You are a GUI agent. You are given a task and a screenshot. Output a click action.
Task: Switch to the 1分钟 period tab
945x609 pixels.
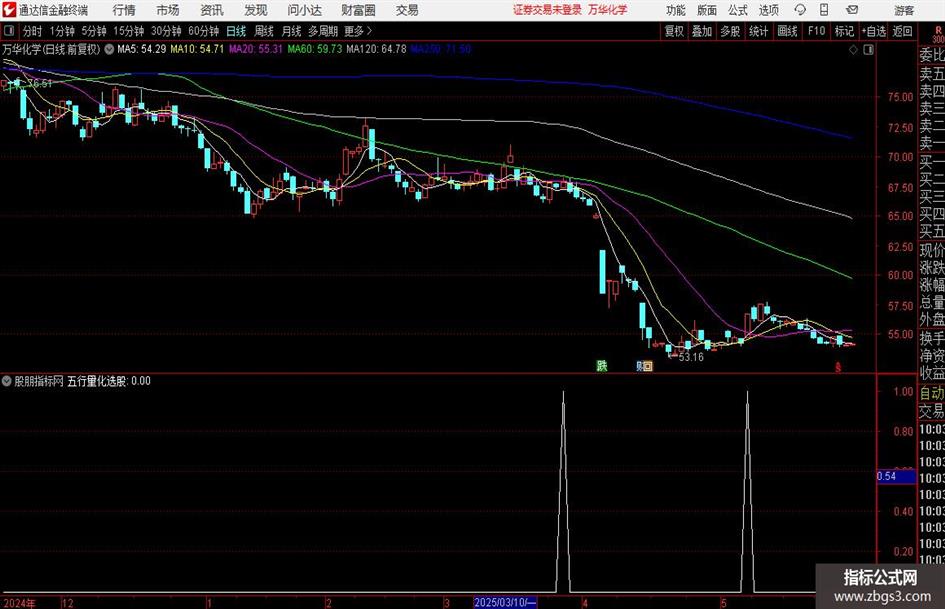tap(61, 31)
